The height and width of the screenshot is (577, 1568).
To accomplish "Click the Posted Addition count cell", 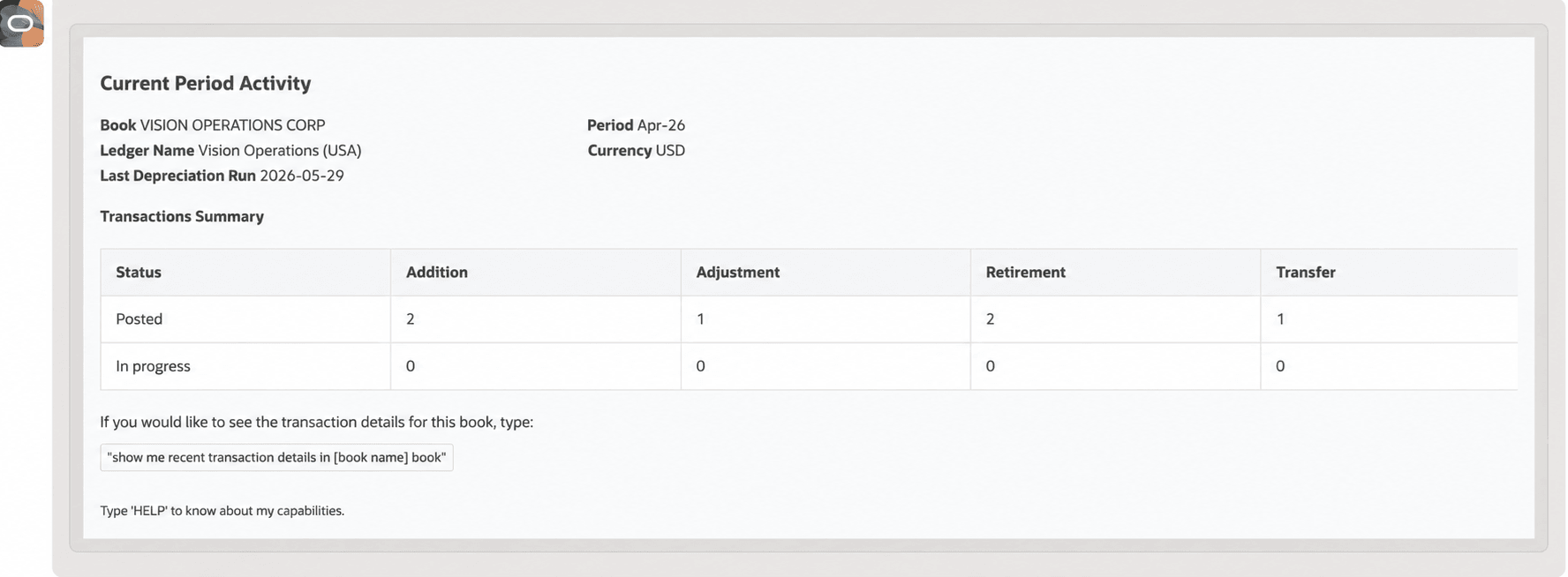I will 535,318.
